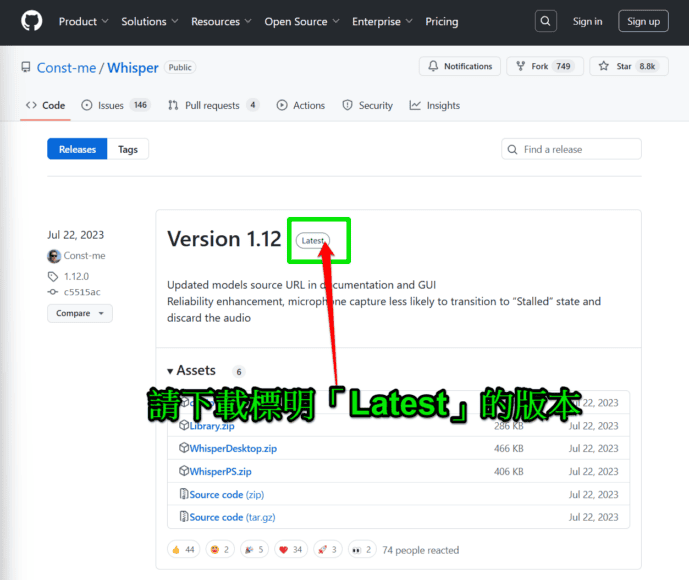Click the search magnifier icon
This screenshot has width=689, height=580.
tap(545, 21)
